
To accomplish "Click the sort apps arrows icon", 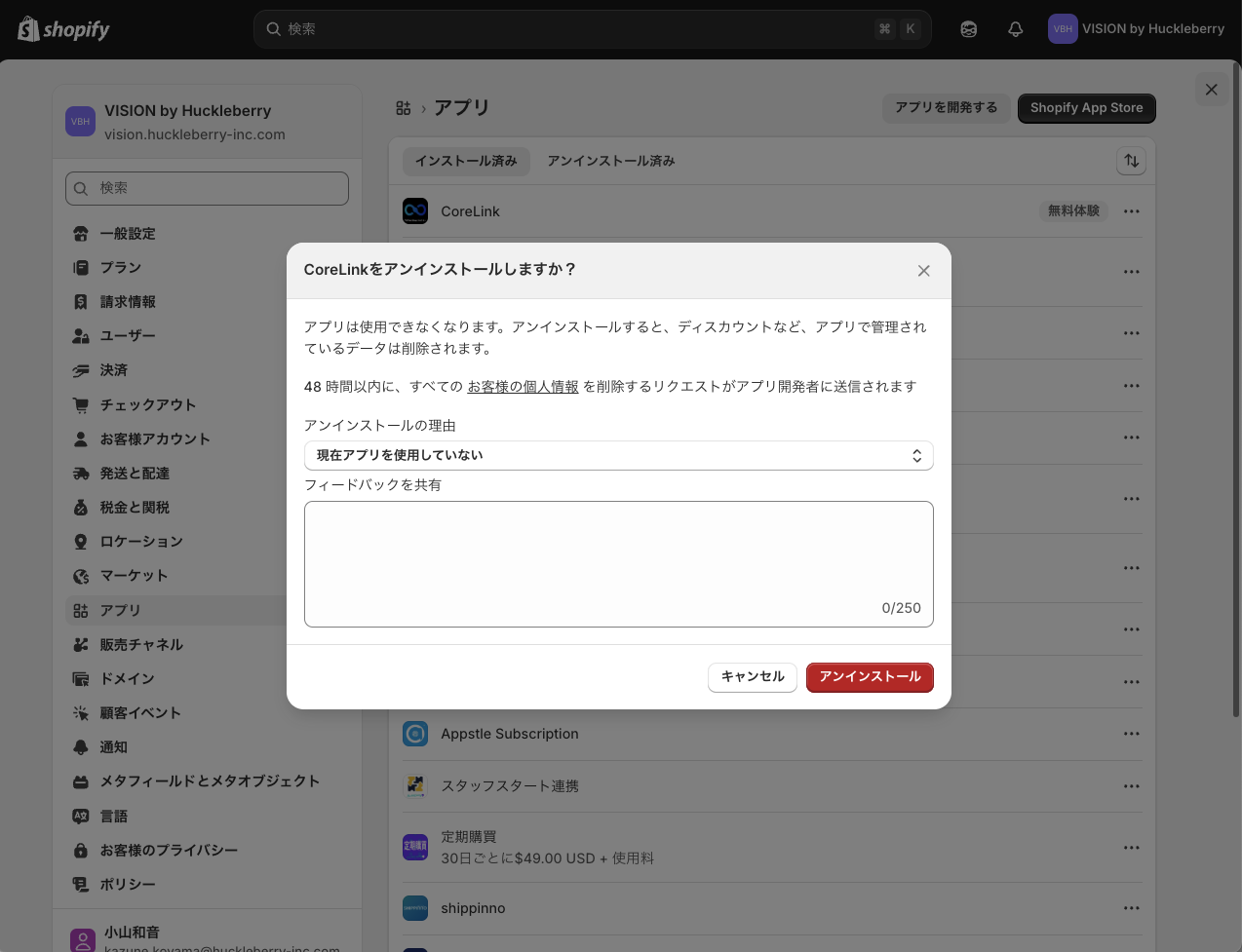I will 1131,161.
